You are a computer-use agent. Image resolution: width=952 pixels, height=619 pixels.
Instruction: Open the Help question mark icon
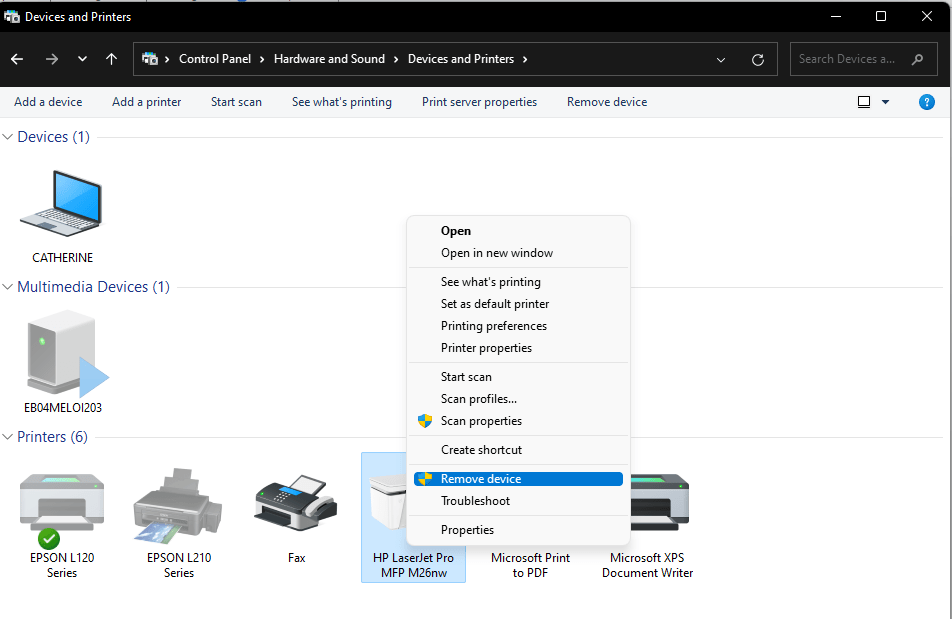click(926, 102)
